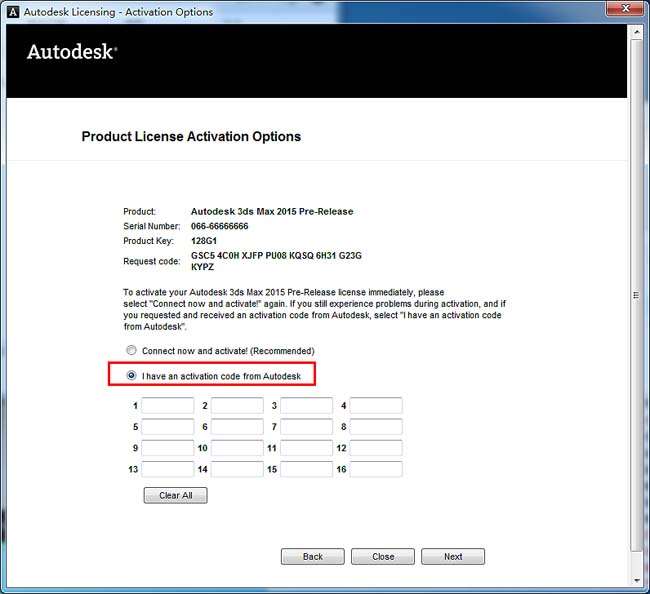This screenshot has width=650, height=594.
Task: Proceed with the Next button
Action: 452,557
